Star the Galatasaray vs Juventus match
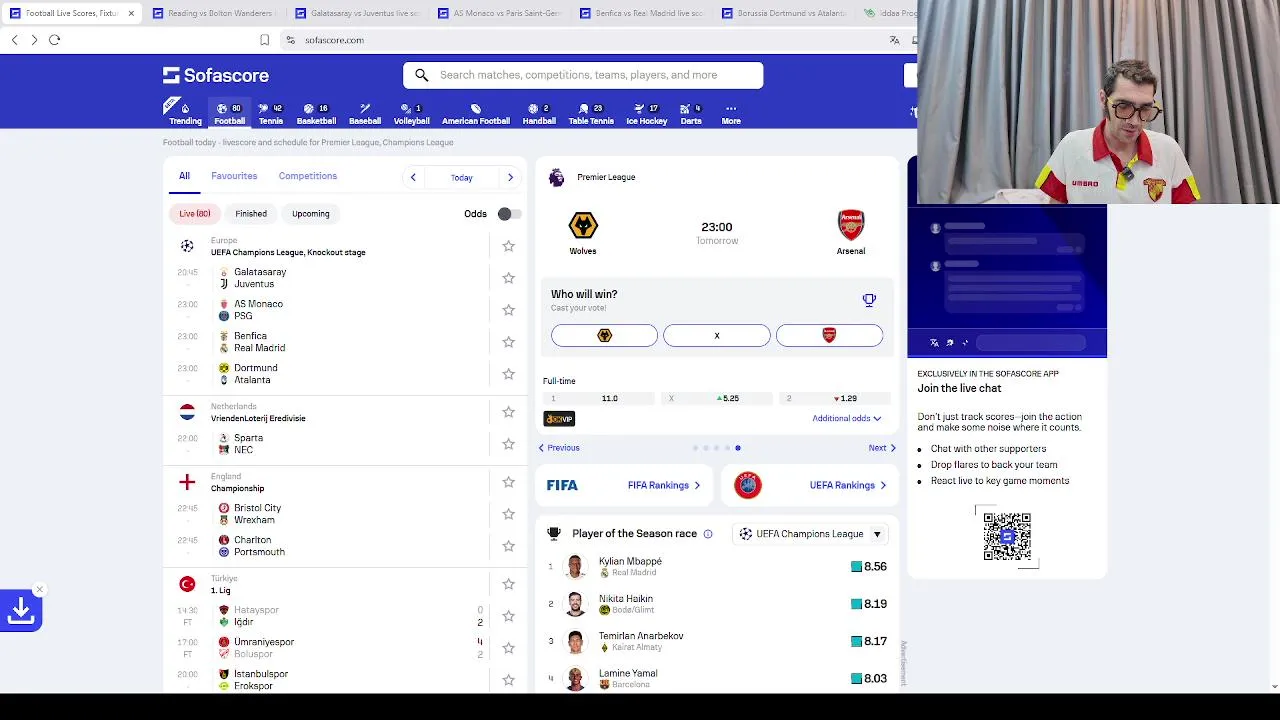Screen dimensions: 1280x720 (x=508, y=278)
